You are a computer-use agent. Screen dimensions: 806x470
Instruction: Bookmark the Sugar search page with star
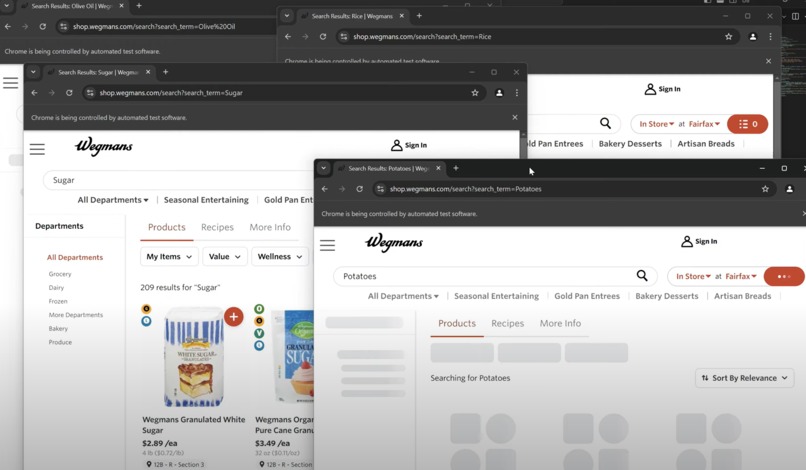pos(475,93)
